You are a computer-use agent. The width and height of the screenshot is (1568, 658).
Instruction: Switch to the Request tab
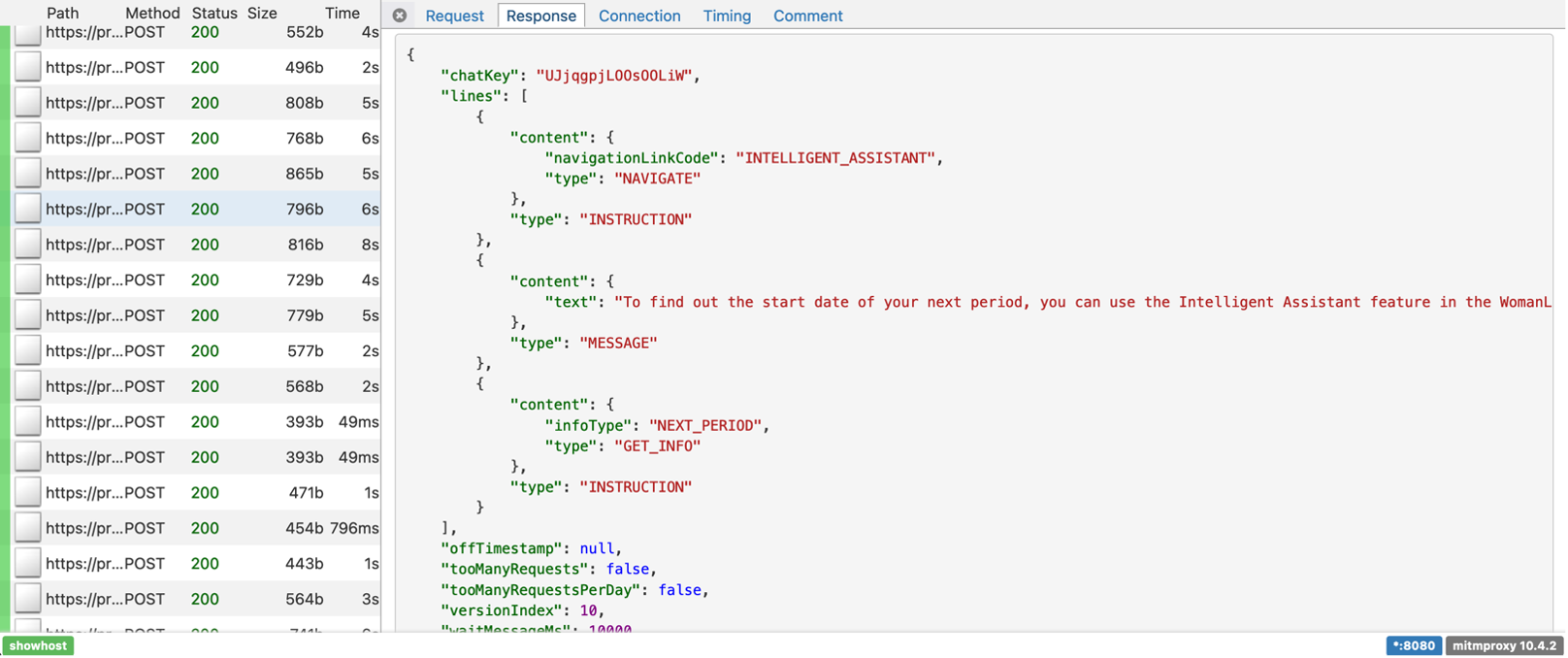(454, 16)
